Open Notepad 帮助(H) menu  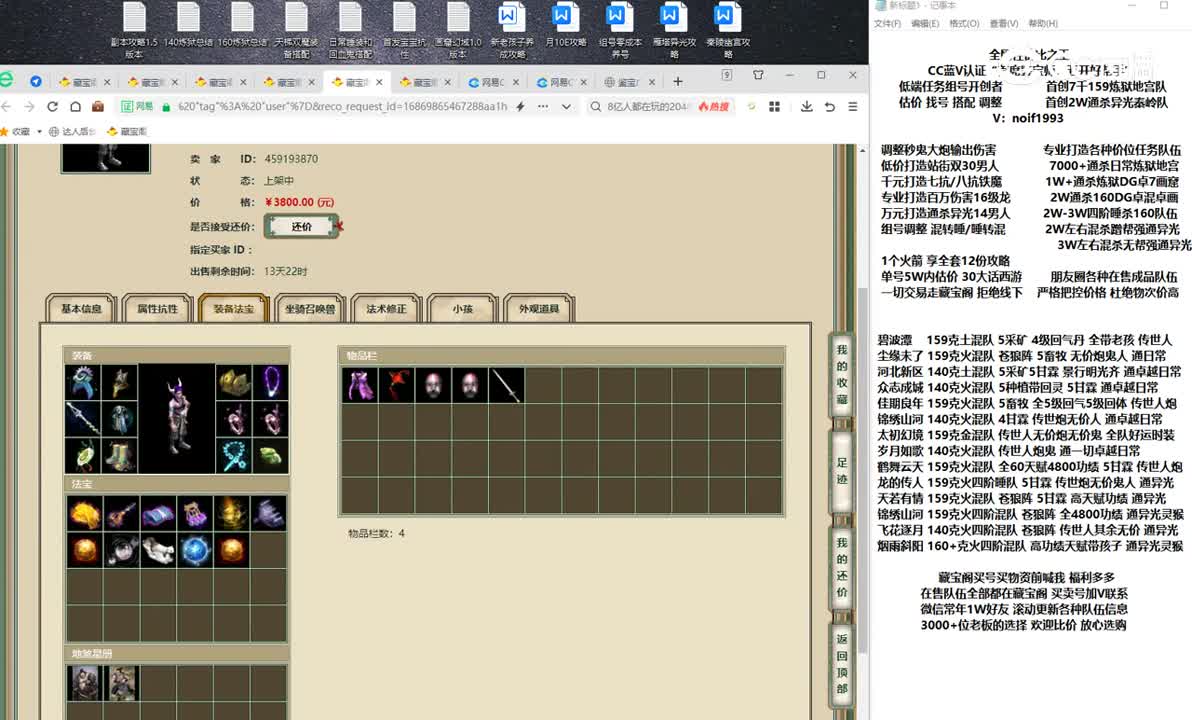(x=1043, y=24)
